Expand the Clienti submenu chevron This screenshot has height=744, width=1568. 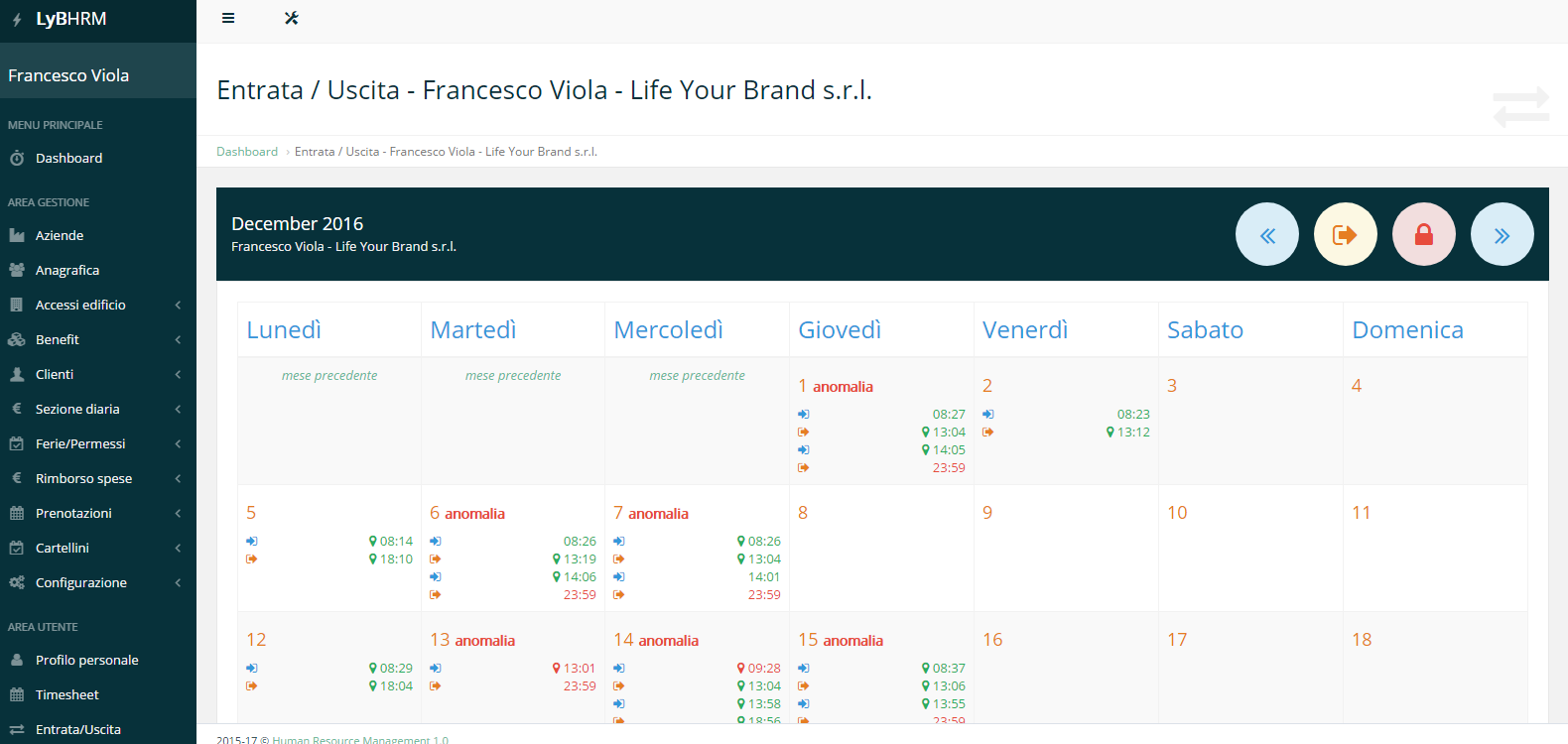click(178, 374)
